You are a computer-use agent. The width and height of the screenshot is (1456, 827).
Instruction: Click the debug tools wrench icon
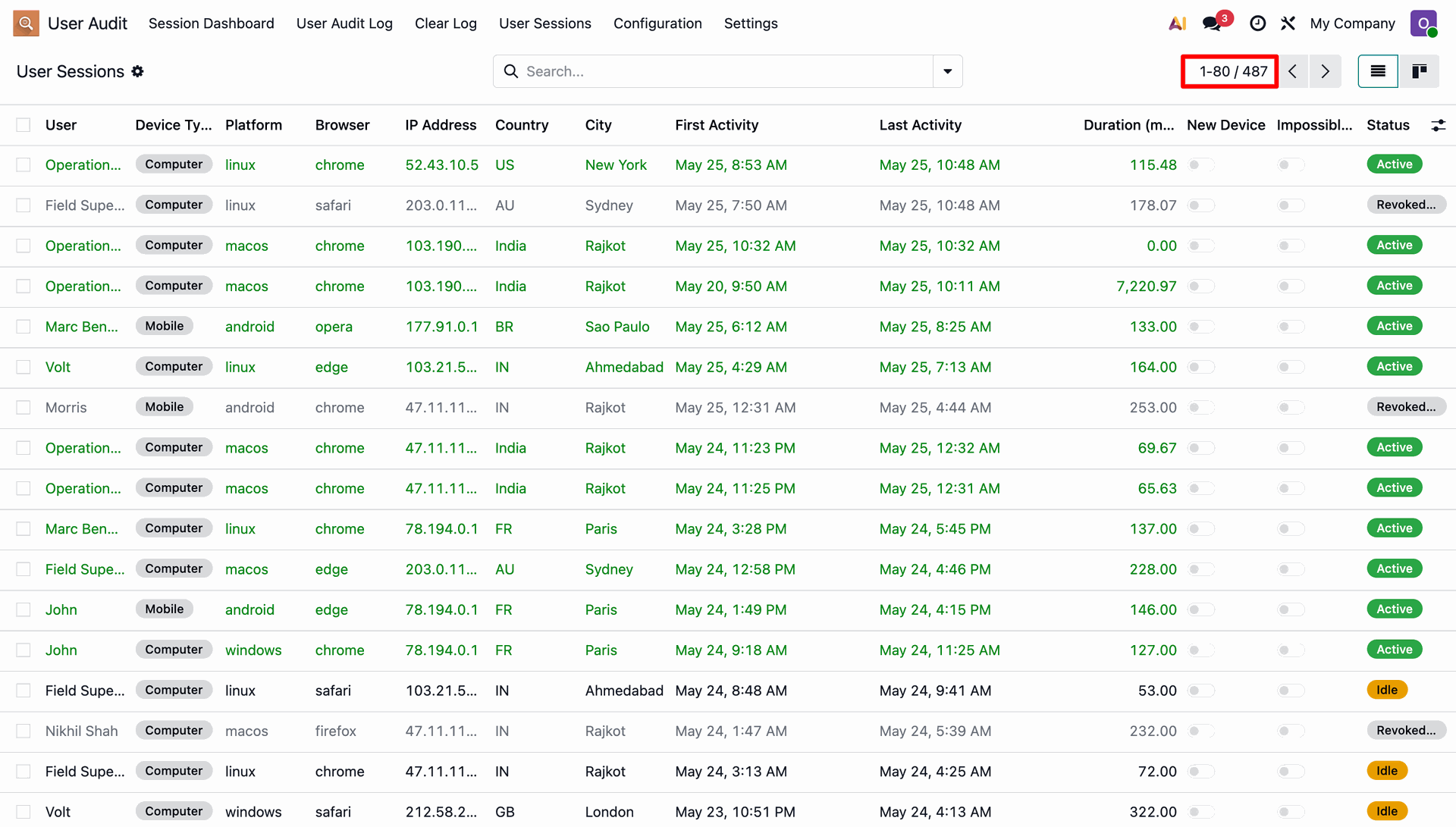tap(1288, 23)
